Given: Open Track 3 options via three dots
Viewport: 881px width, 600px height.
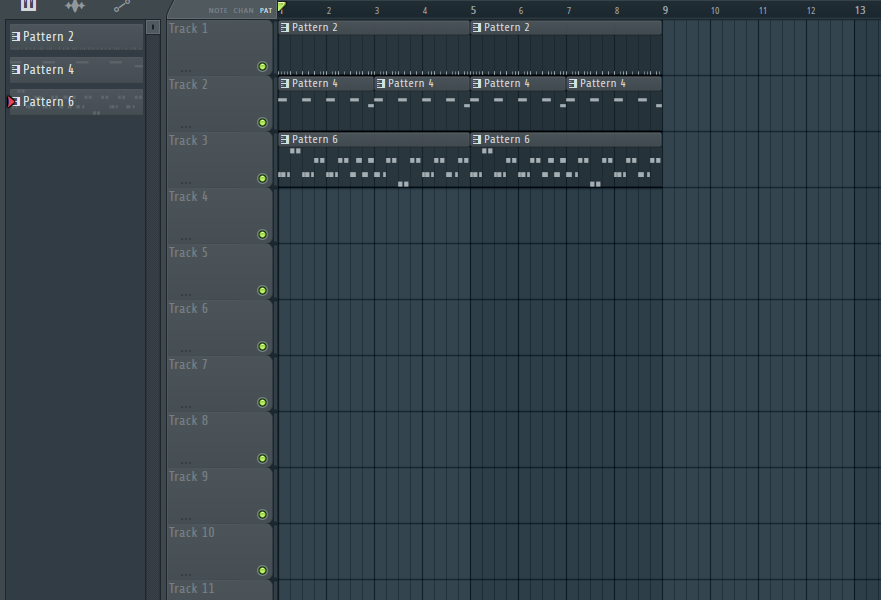Looking at the screenshot, I should point(185,180).
